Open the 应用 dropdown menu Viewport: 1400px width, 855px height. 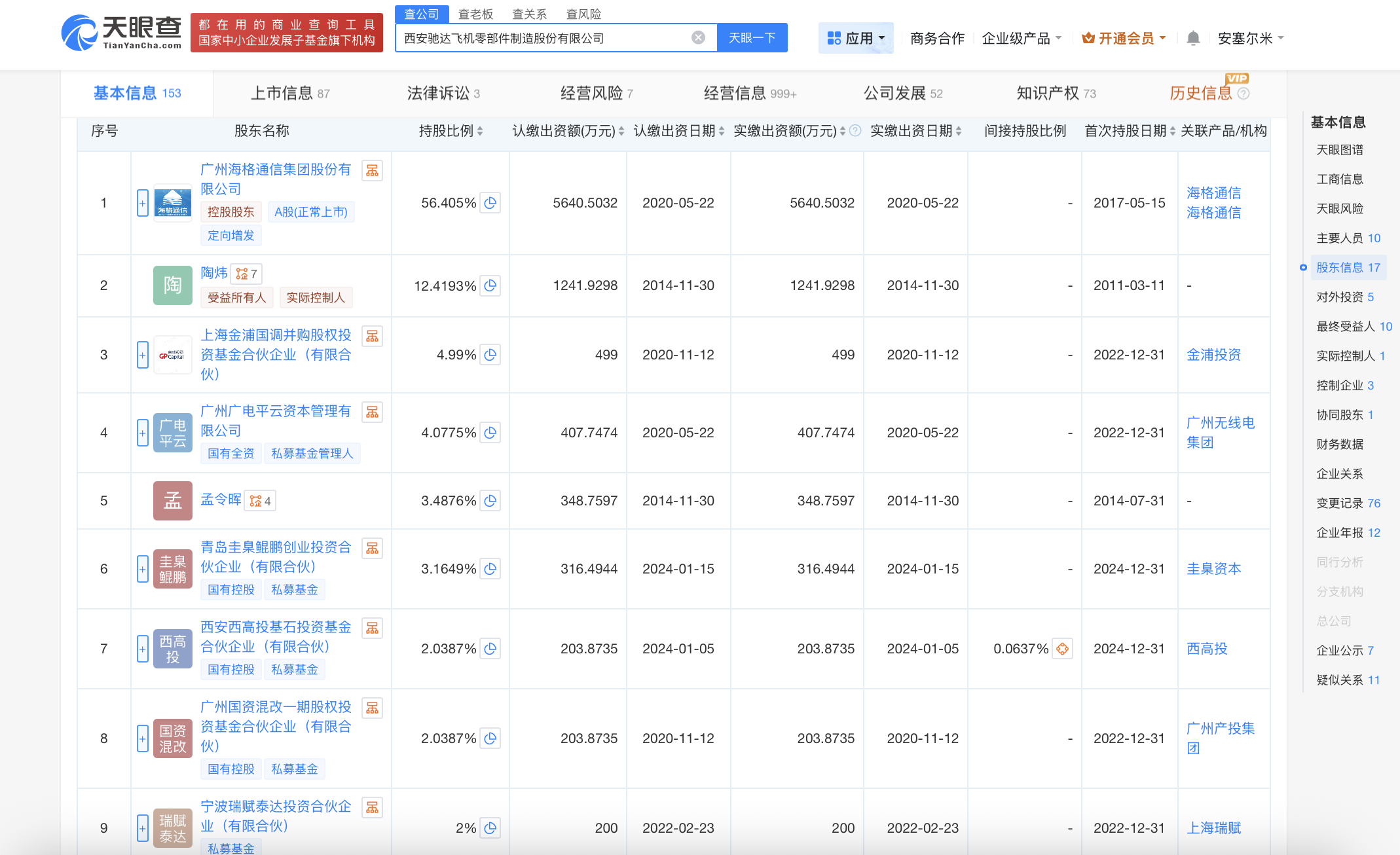856,39
